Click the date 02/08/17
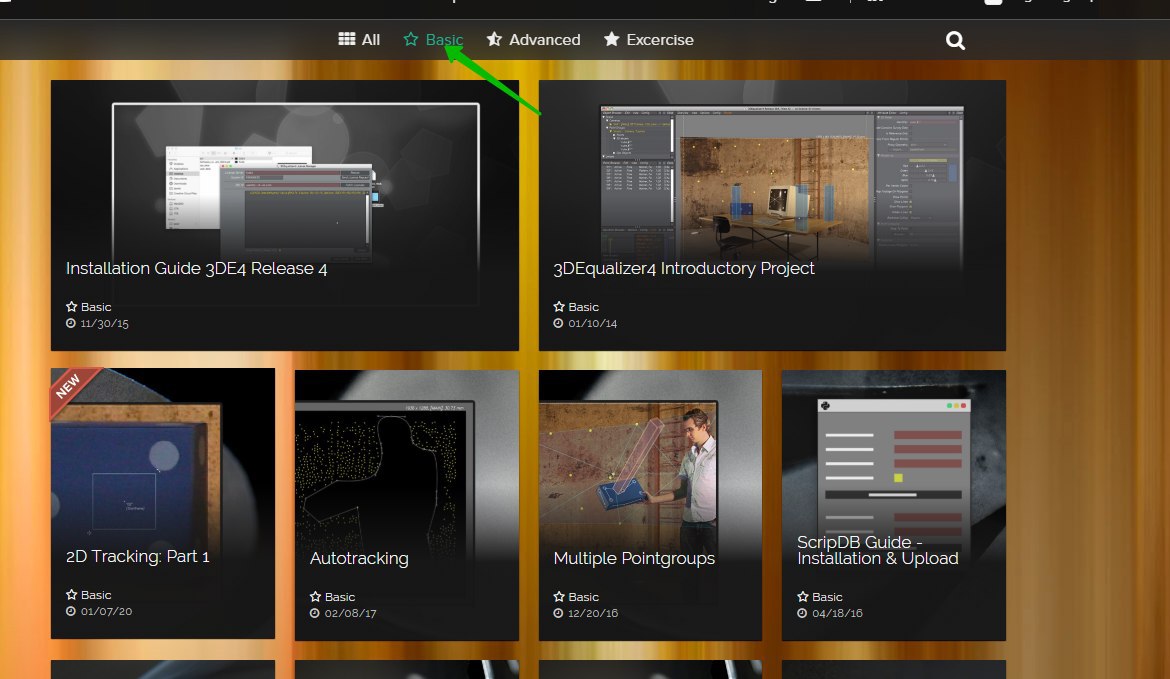The image size is (1170, 679). [350, 614]
